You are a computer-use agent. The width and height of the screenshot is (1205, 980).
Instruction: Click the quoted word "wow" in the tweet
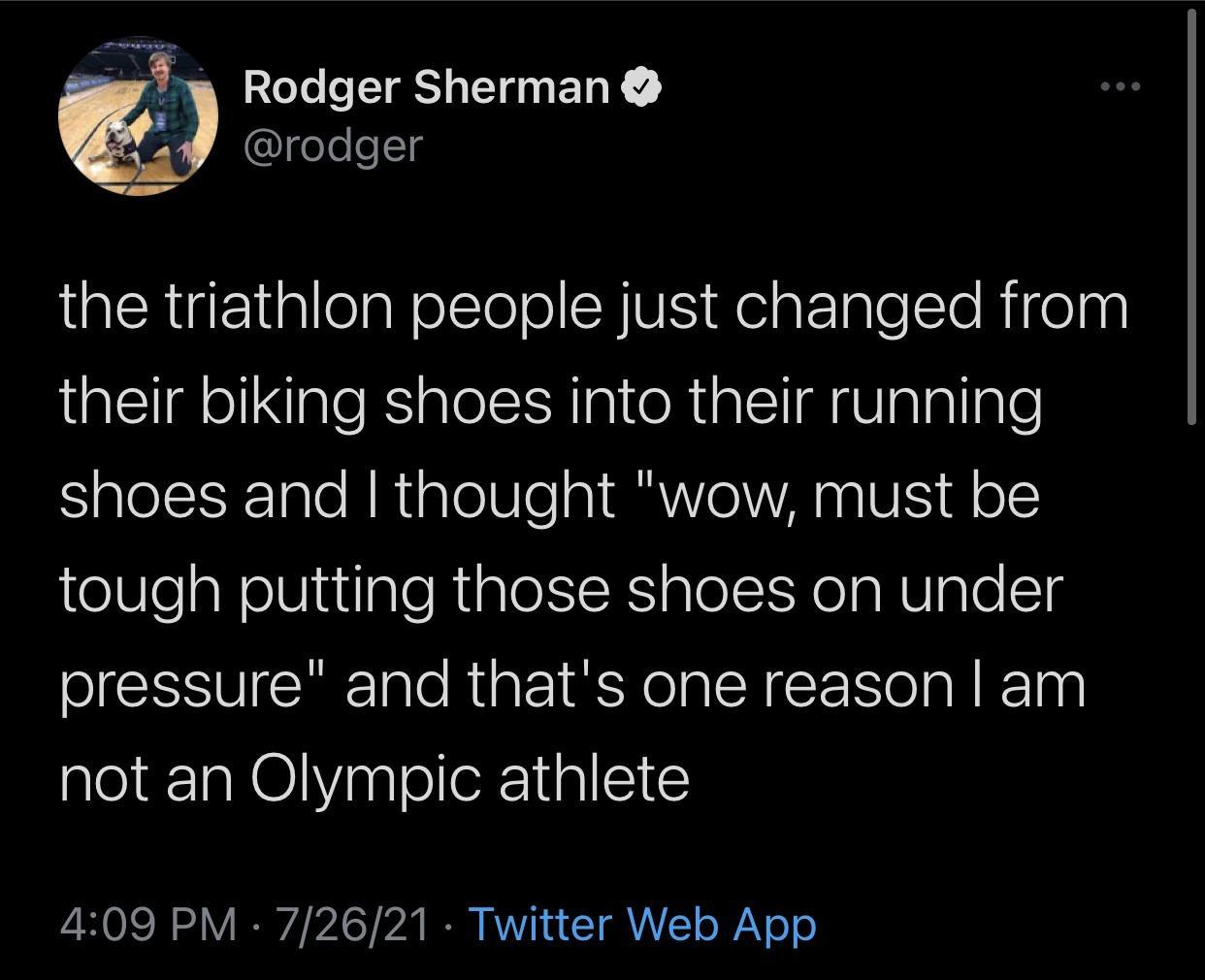[736, 496]
